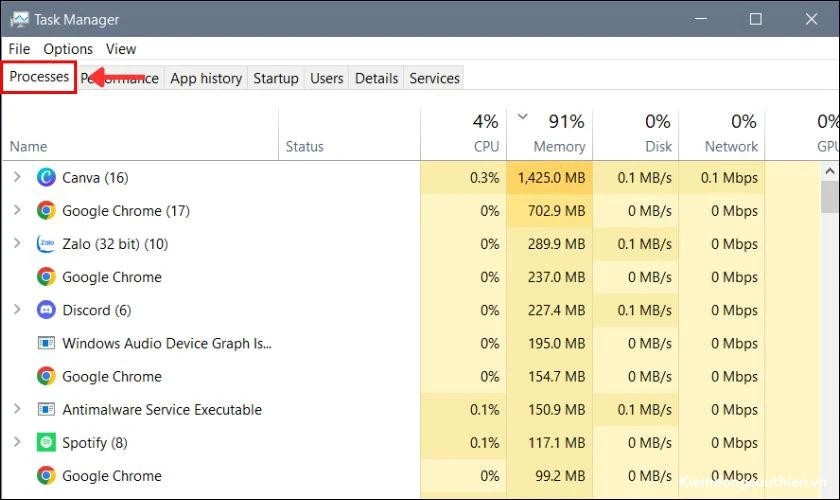Expand the Zalo (32 bit) (10) group

17,243
